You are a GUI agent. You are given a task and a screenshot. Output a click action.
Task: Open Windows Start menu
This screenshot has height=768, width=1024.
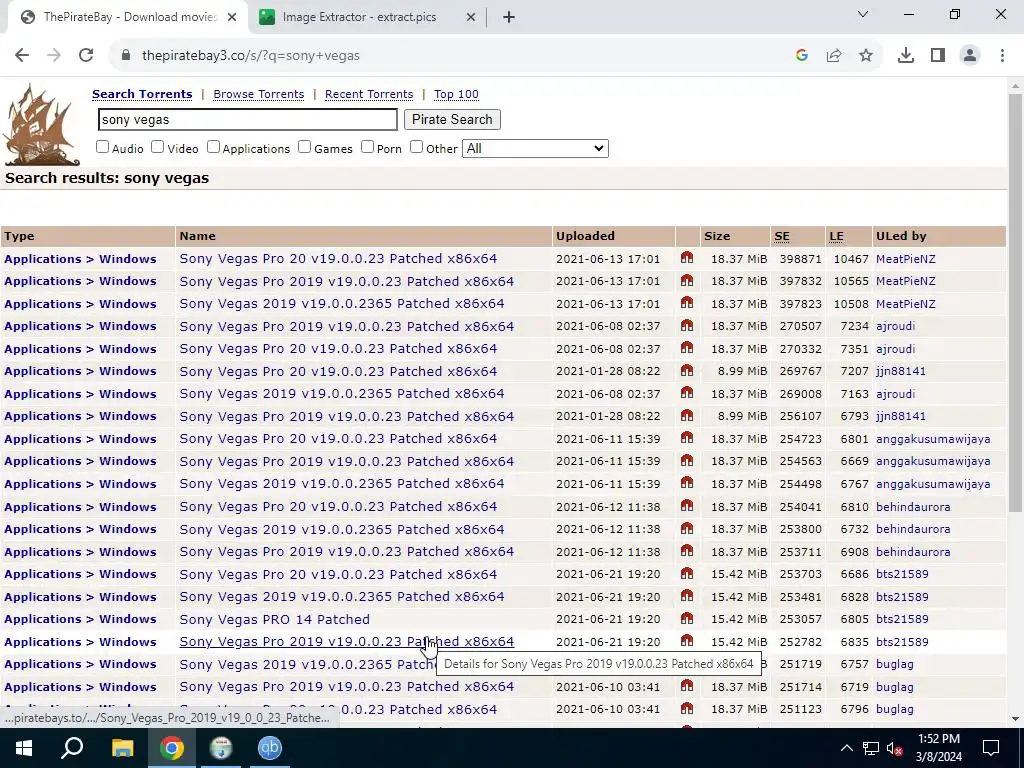pos(24,748)
